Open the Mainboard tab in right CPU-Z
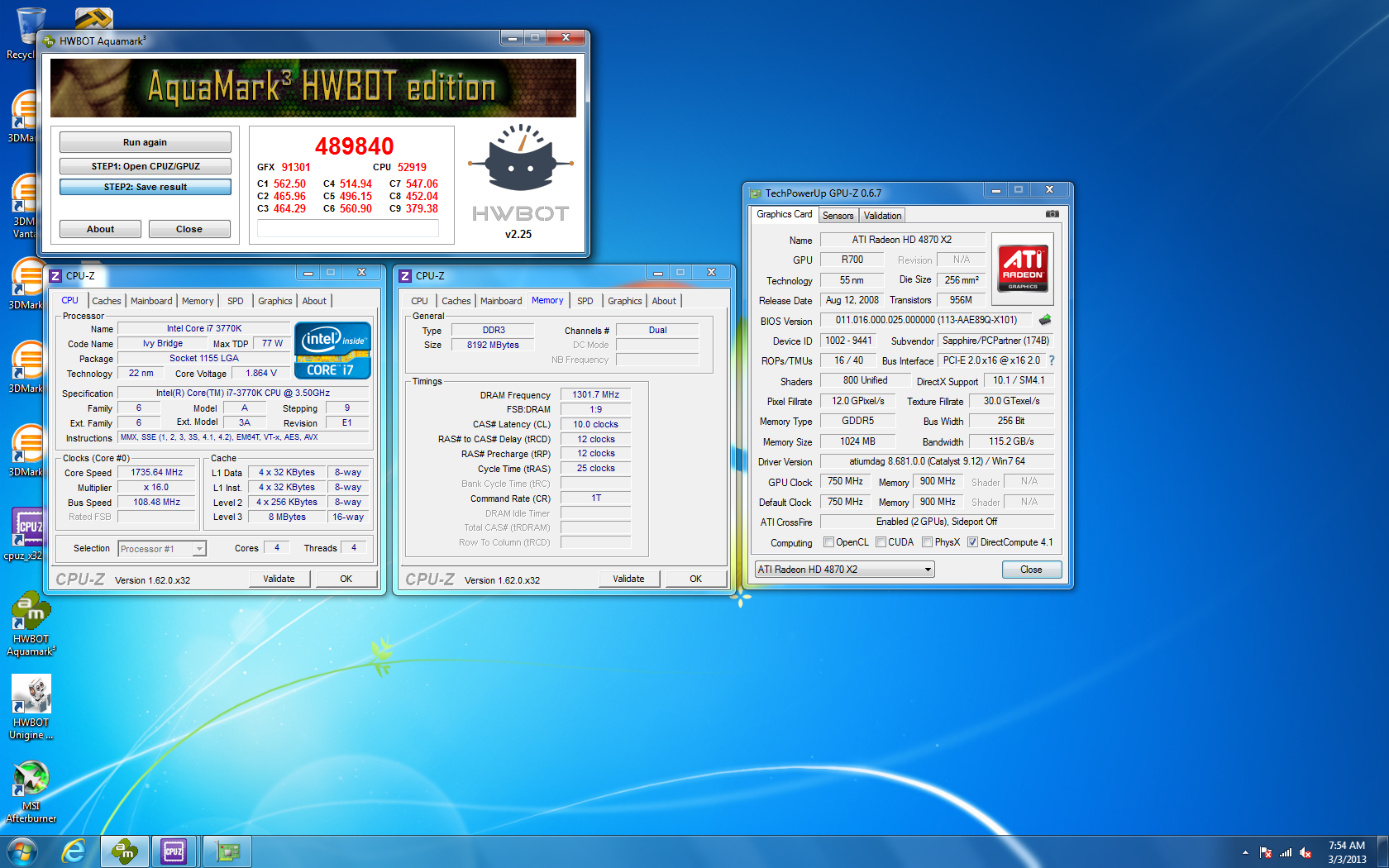Image resolution: width=1389 pixels, height=868 pixels. click(x=501, y=301)
